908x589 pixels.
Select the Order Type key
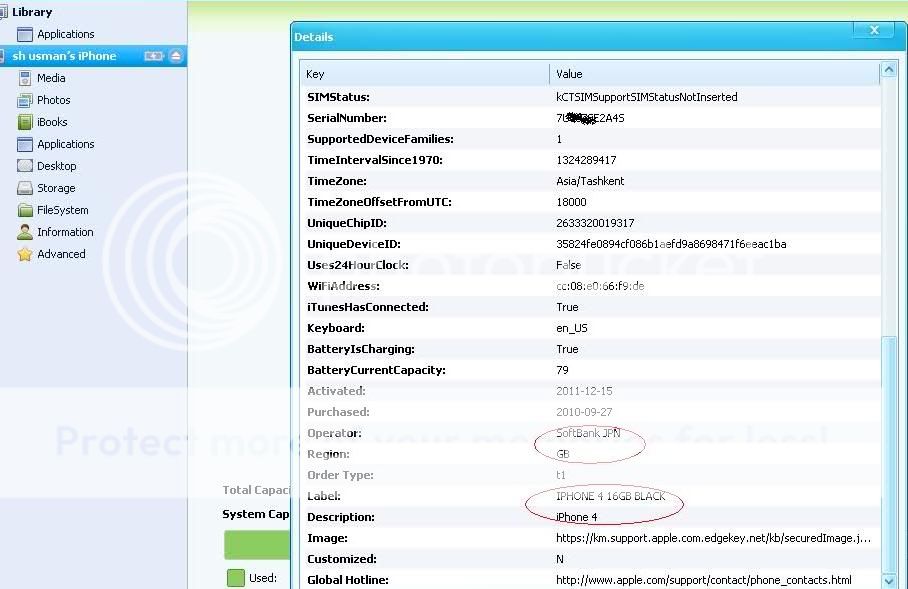[x=340, y=475]
